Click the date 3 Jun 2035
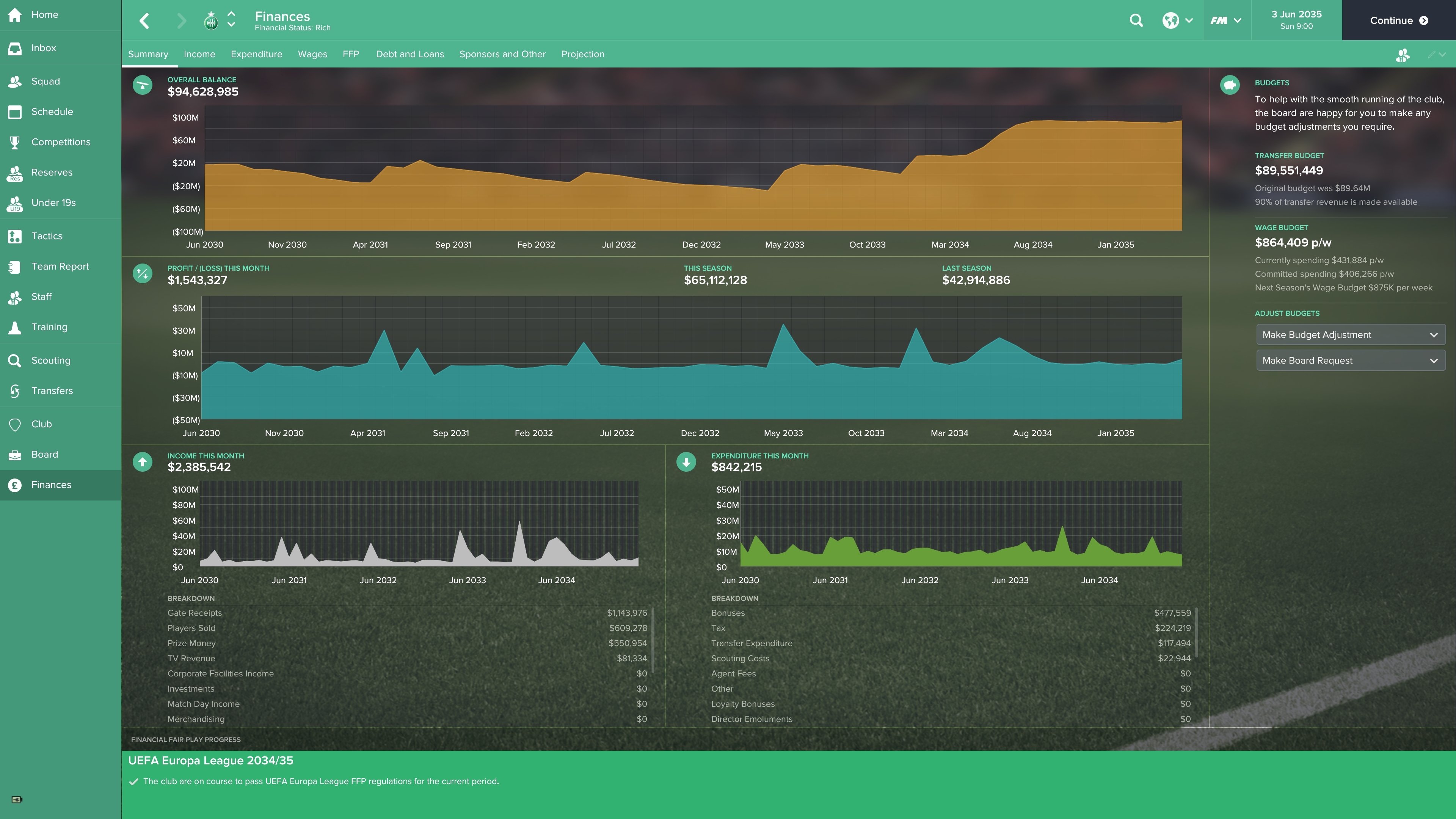Viewport: 1456px width, 819px height. coord(1297,15)
